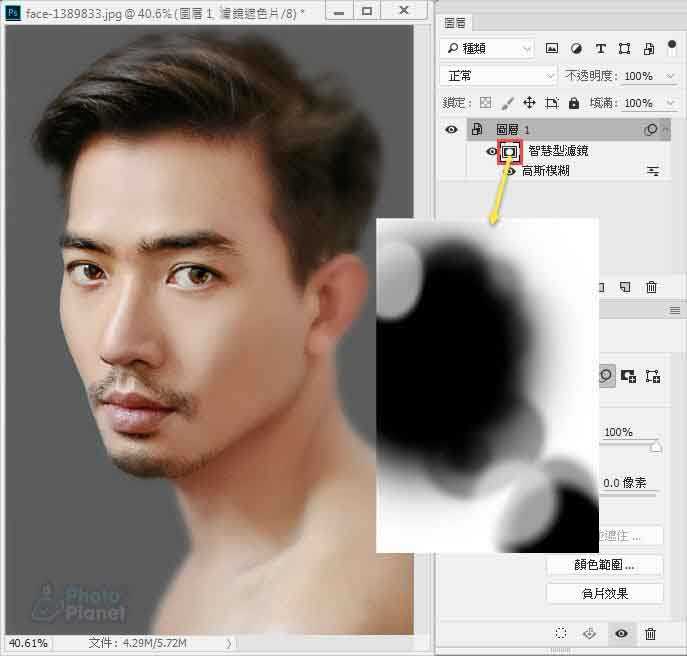The image size is (687, 656).
Task: Load selection from mask icon
Action: [561, 634]
